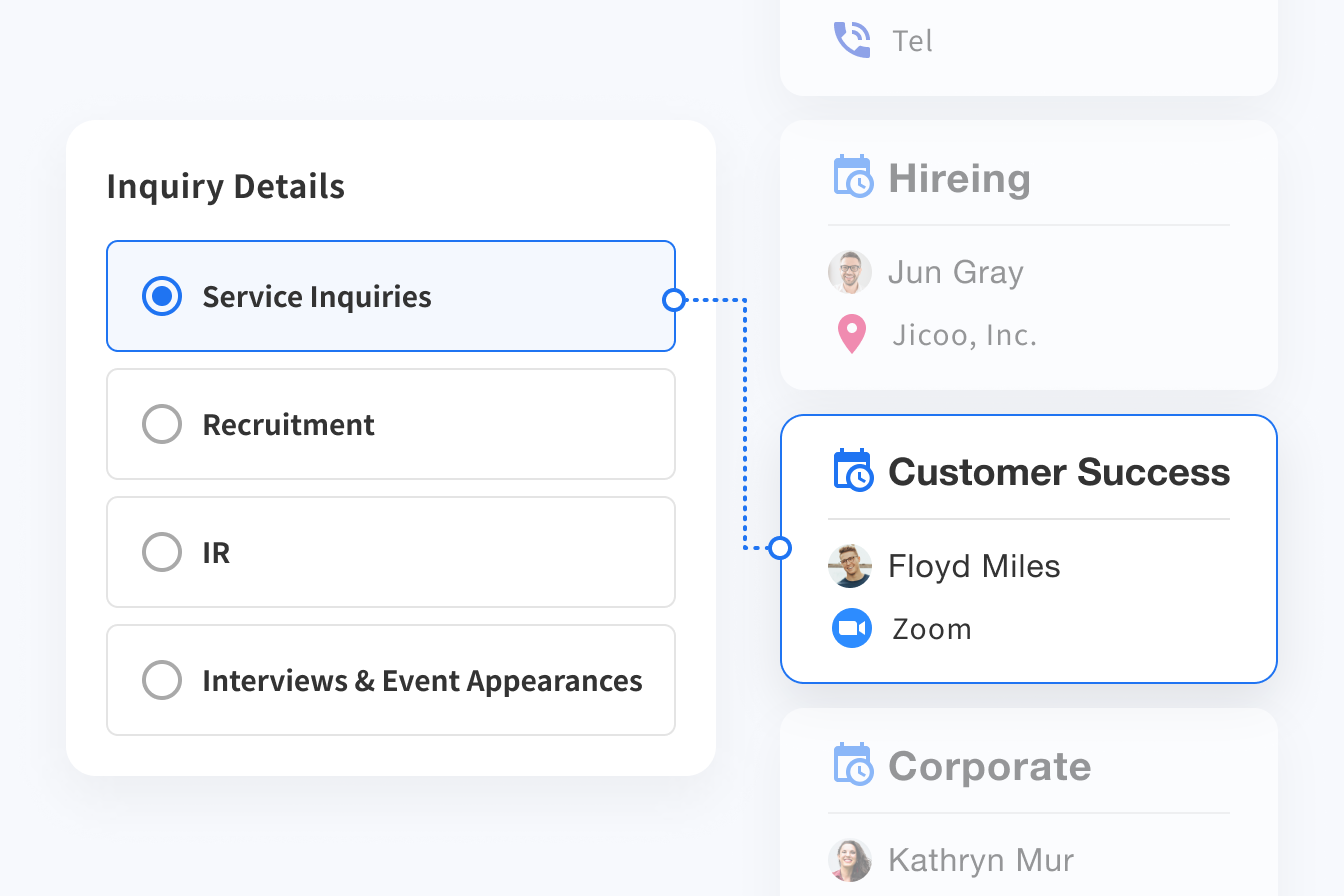
Task: Click Floyd Miles's profile avatar
Action: pos(849,565)
